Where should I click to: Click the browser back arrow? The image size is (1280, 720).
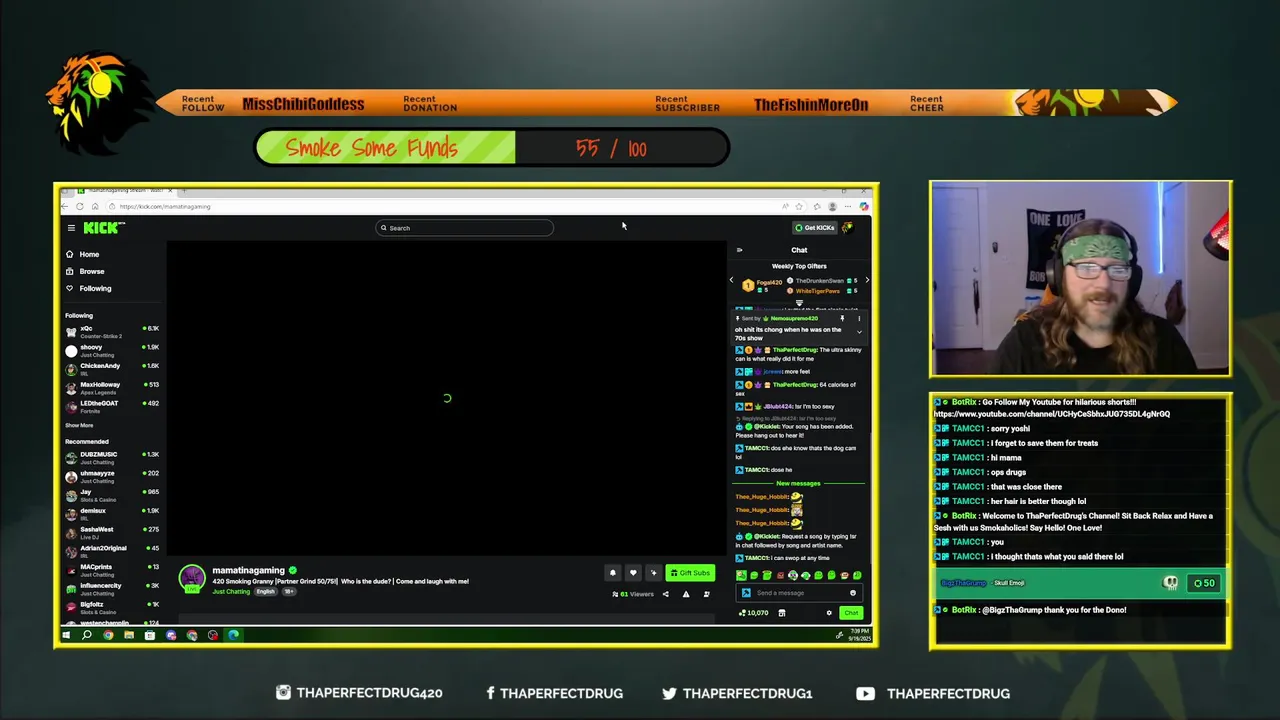64,206
